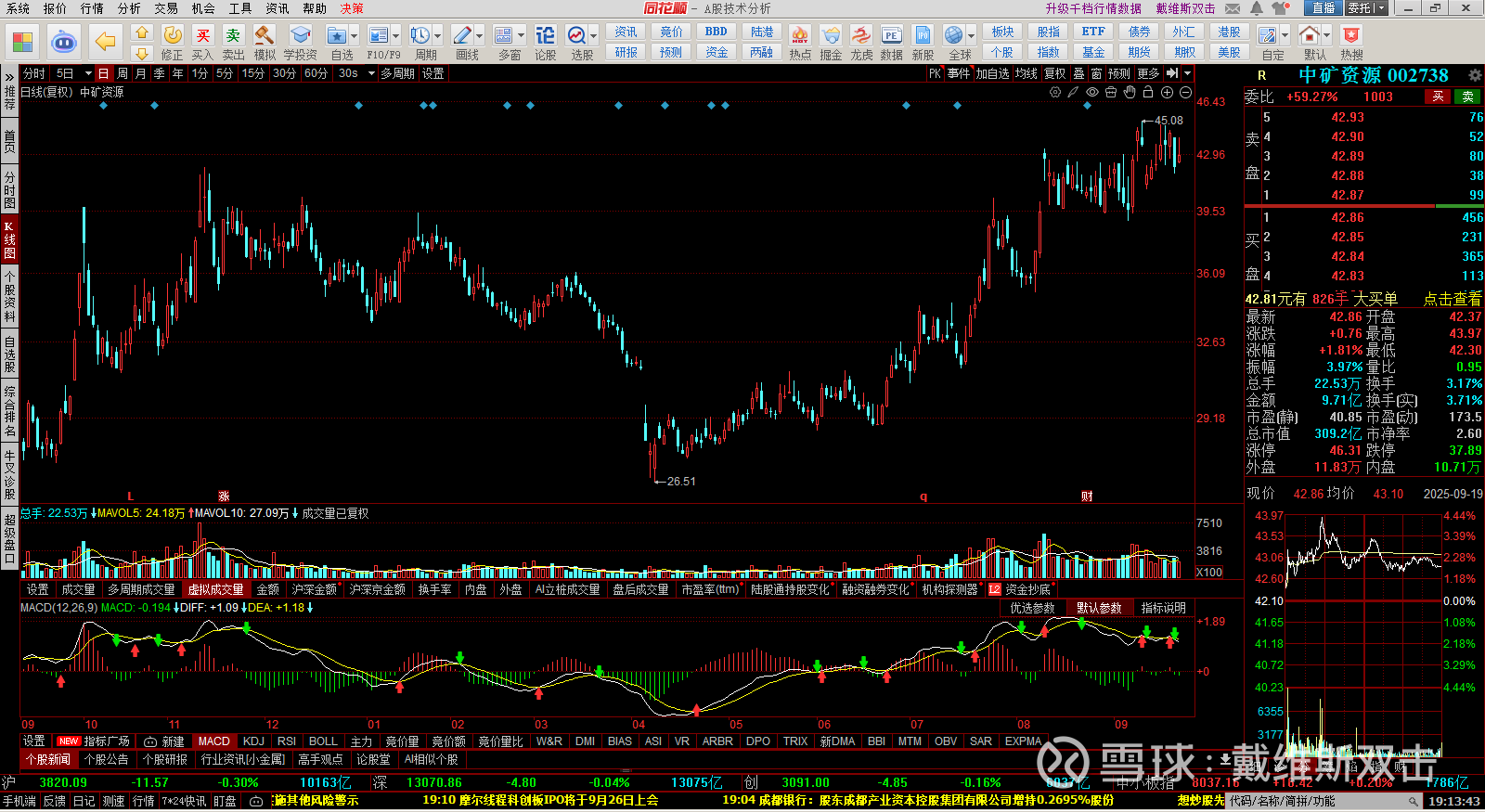Toggle chart visibility eye icon

[1092, 92]
